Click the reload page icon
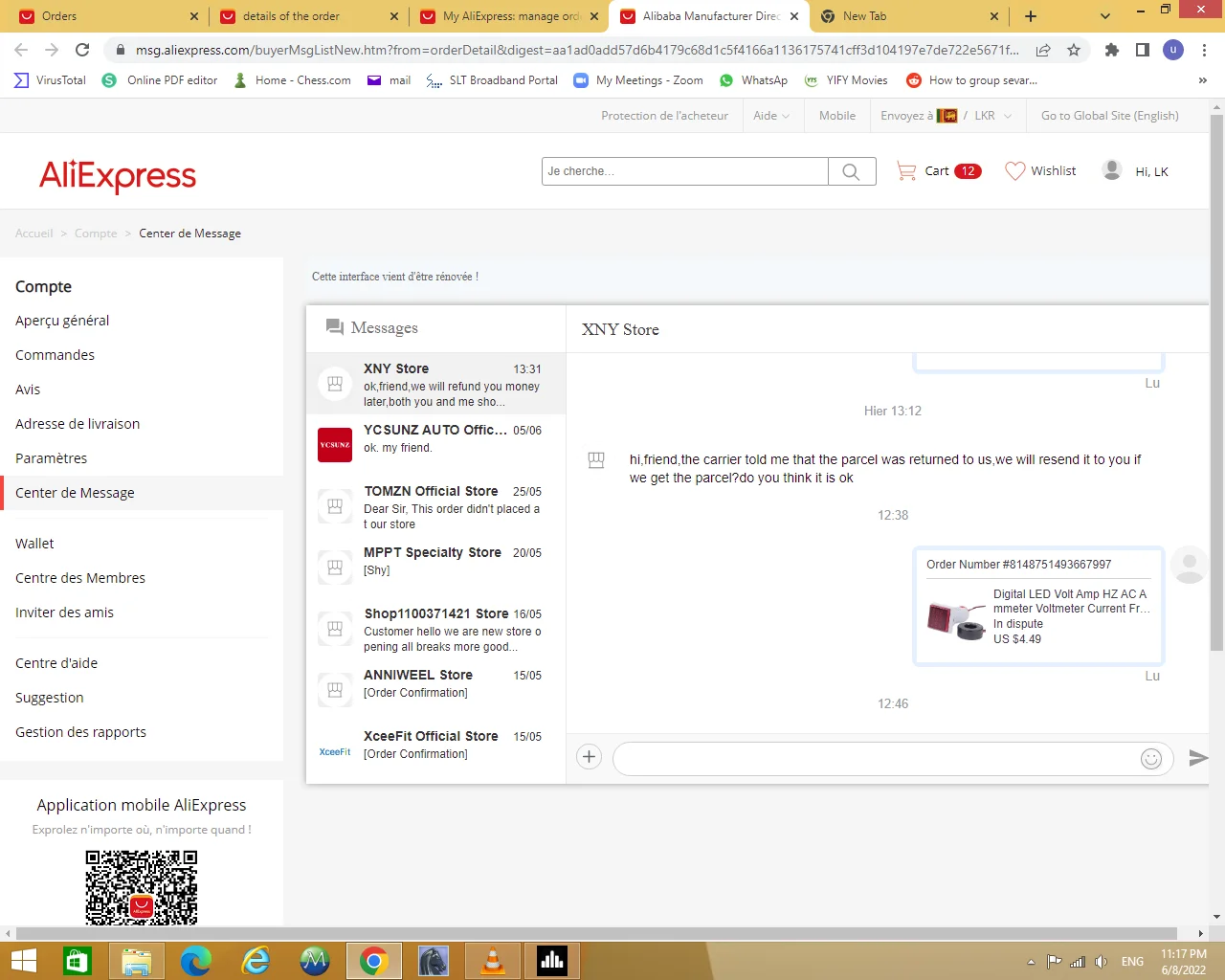This screenshot has width=1225, height=980. (82, 50)
